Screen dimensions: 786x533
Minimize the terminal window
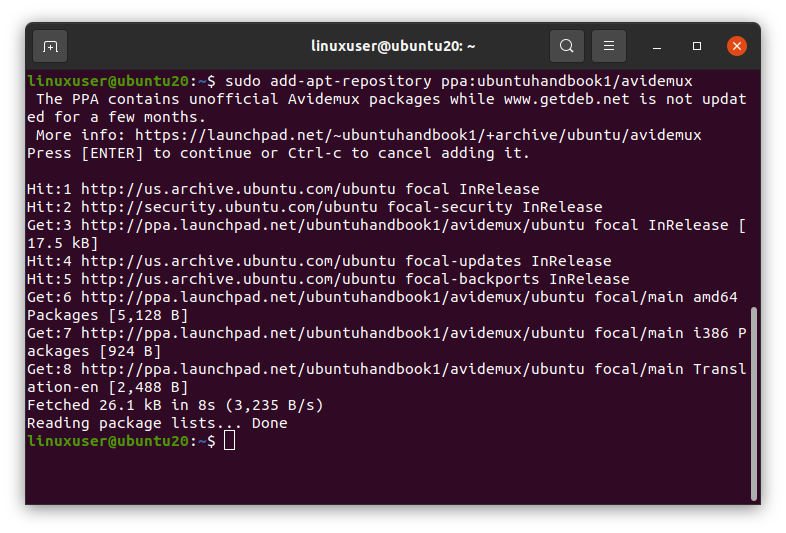pos(657,46)
